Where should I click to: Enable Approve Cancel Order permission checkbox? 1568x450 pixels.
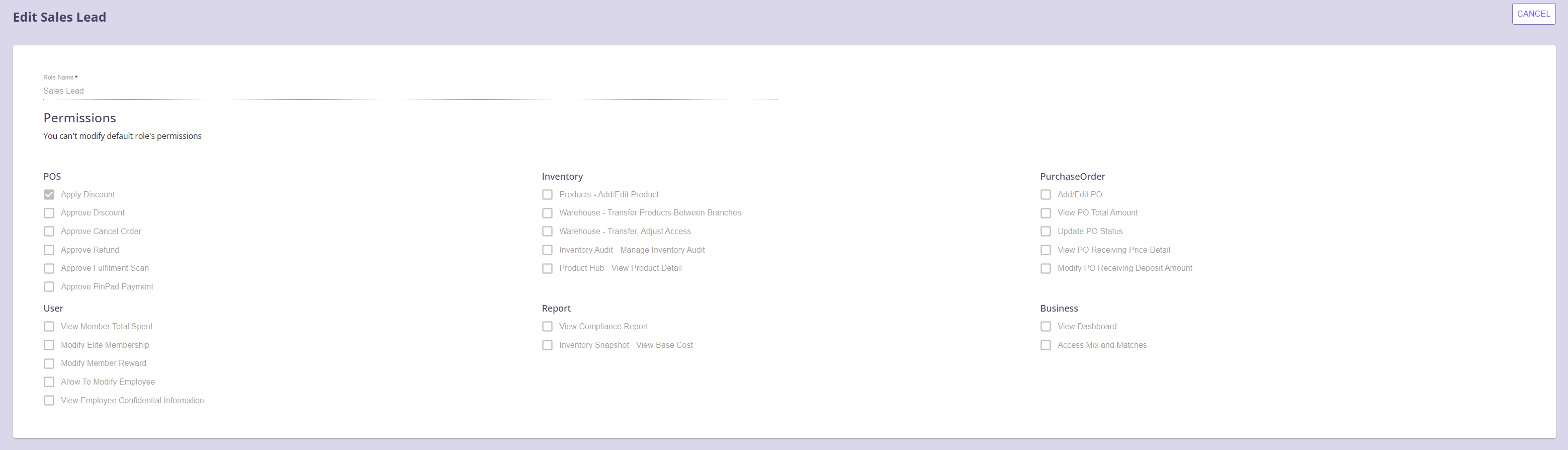point(49,232)
